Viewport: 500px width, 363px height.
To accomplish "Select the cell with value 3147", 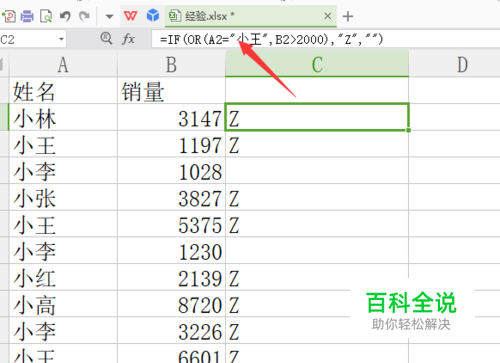I will click(x=171, y=117).
